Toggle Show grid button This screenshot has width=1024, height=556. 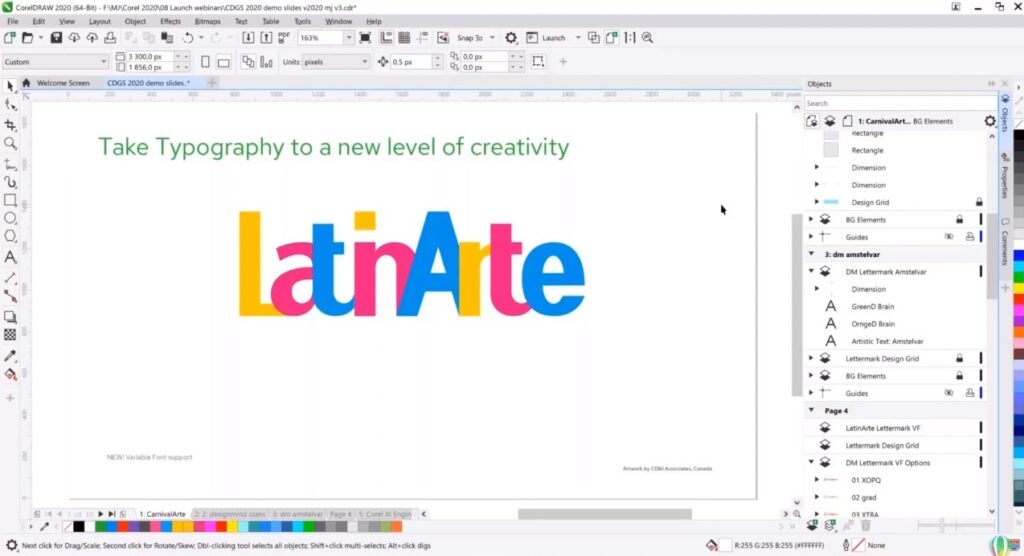coord(404,38)
